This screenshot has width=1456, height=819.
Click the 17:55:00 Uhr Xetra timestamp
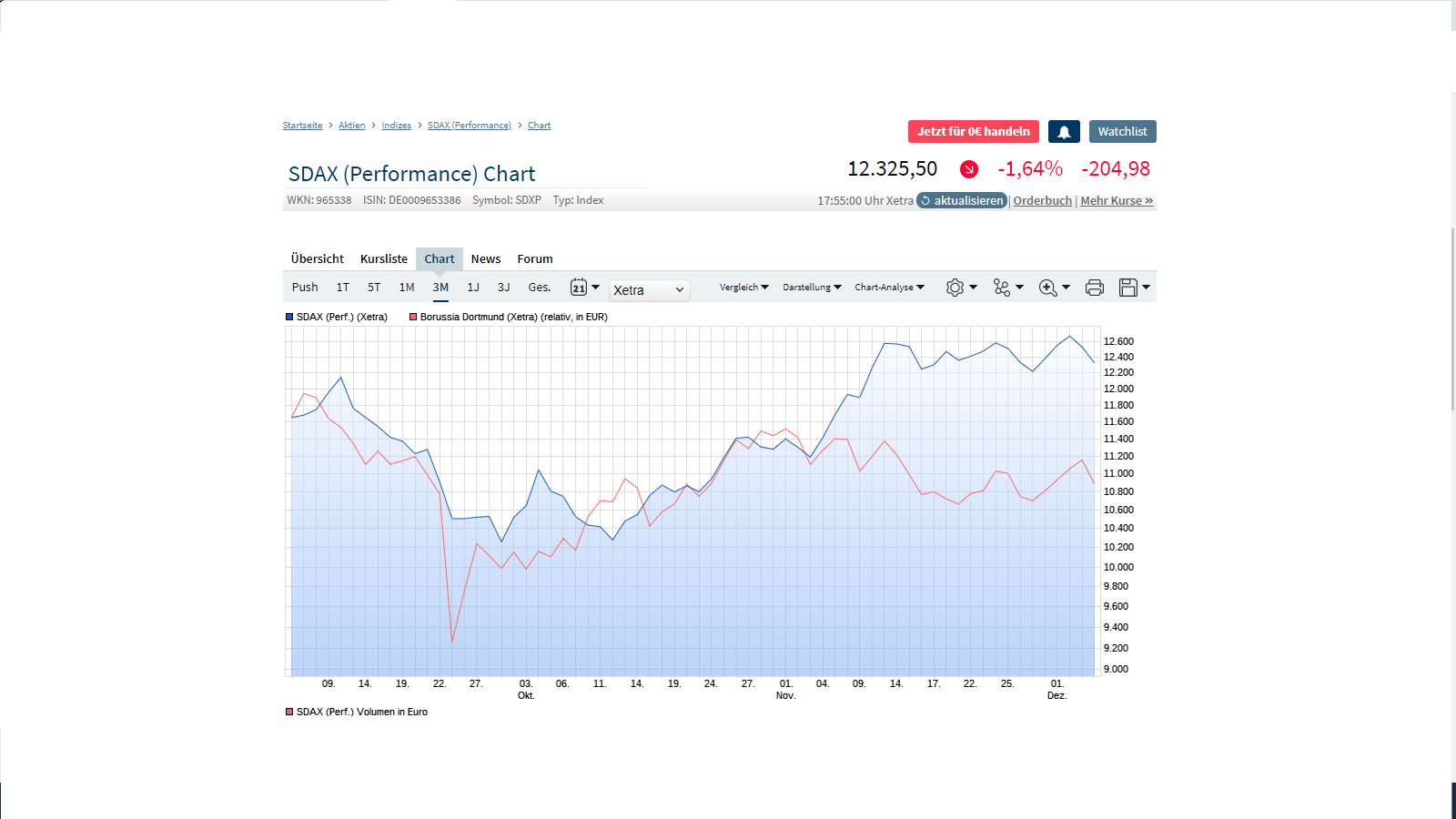point(865,201)
